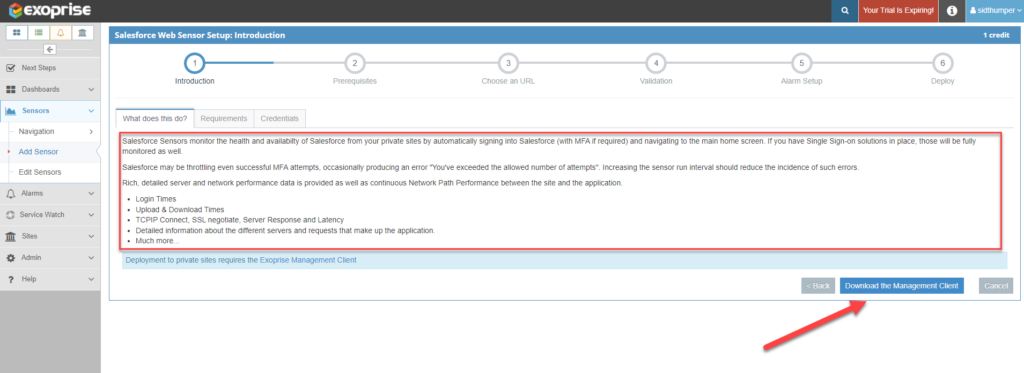Jump to step 5 Alarm Setup circle

801,63
